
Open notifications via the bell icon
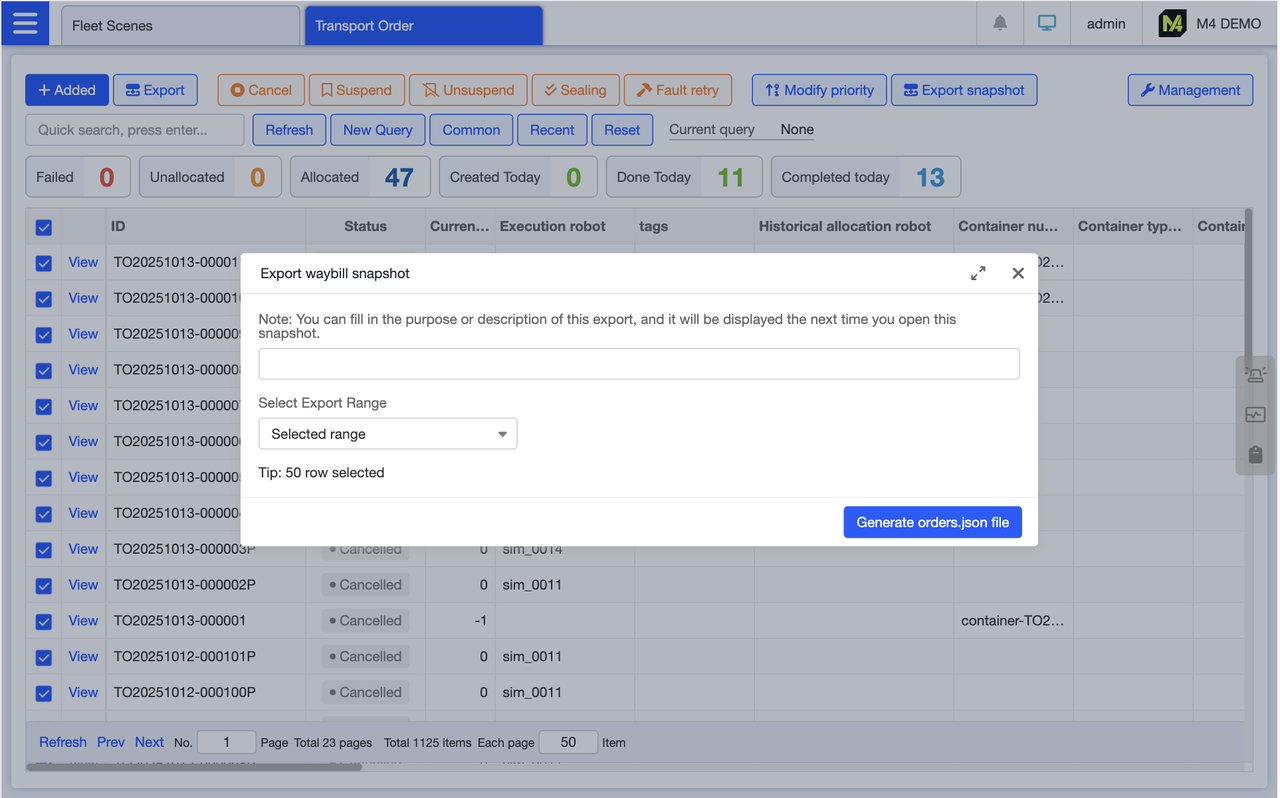coord(999,24)
